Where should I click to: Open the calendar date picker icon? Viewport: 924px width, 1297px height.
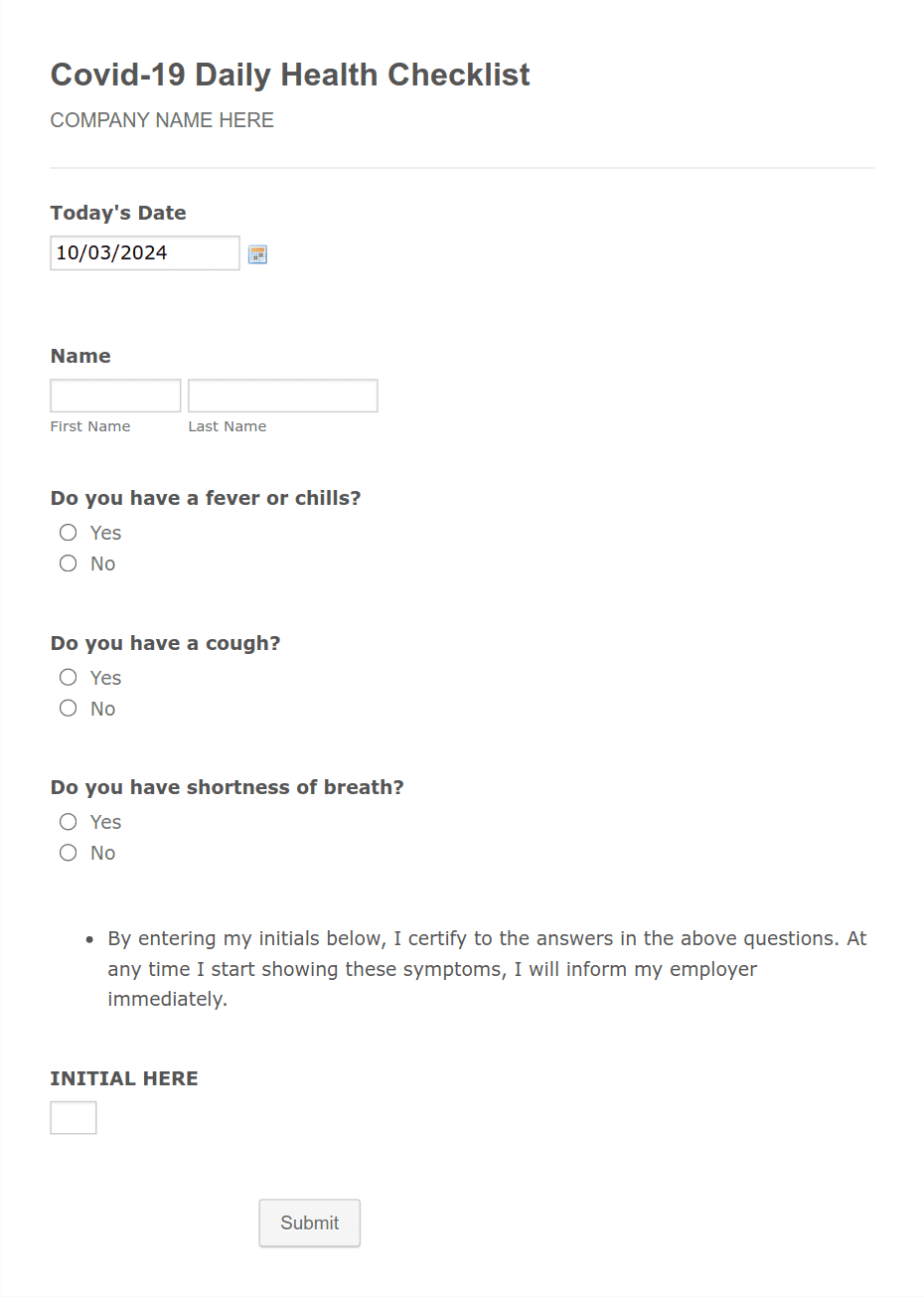(257, 254)
